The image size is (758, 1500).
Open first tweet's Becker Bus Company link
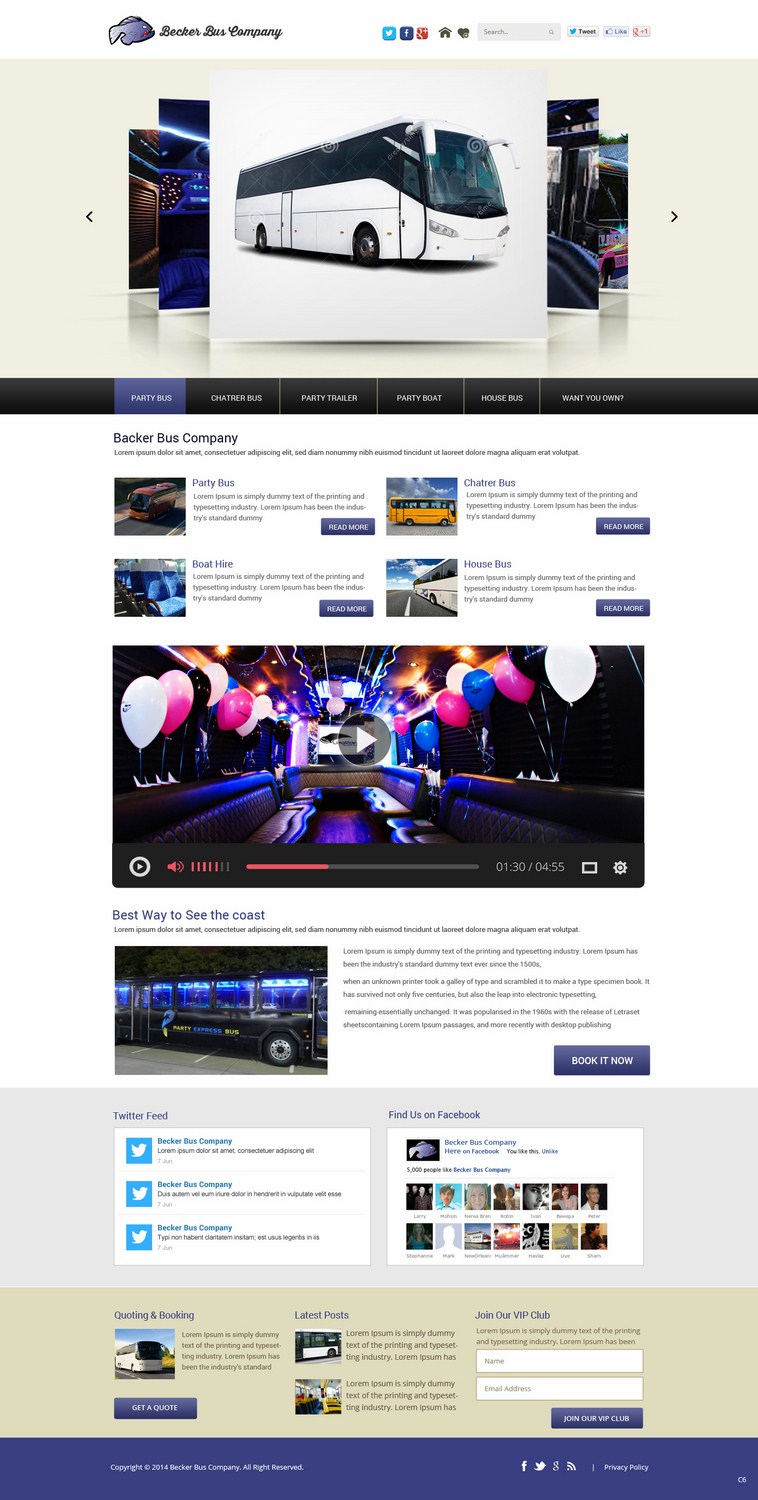pos(194,1141)
